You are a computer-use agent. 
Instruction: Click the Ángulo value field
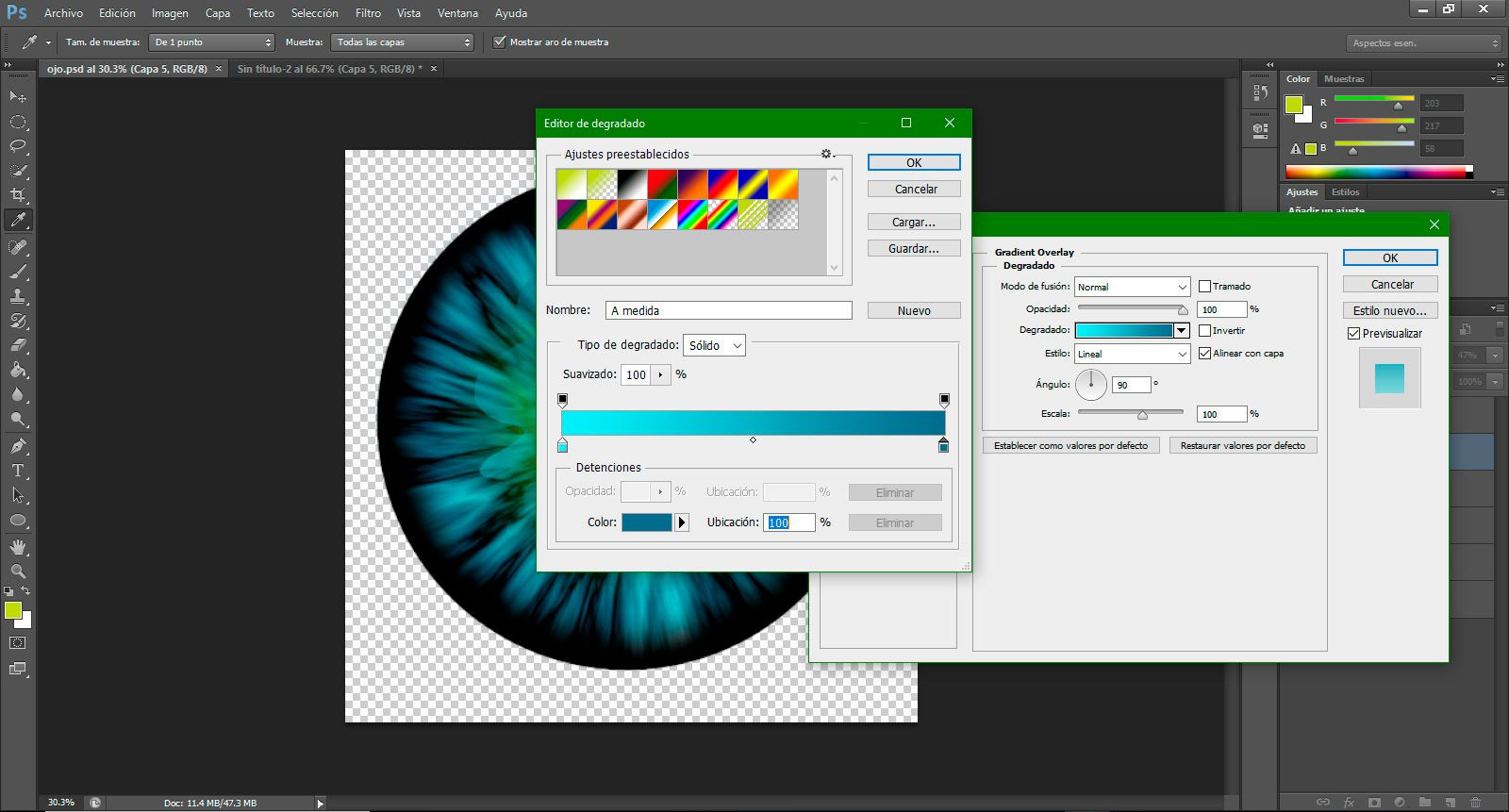point(1132,385)
